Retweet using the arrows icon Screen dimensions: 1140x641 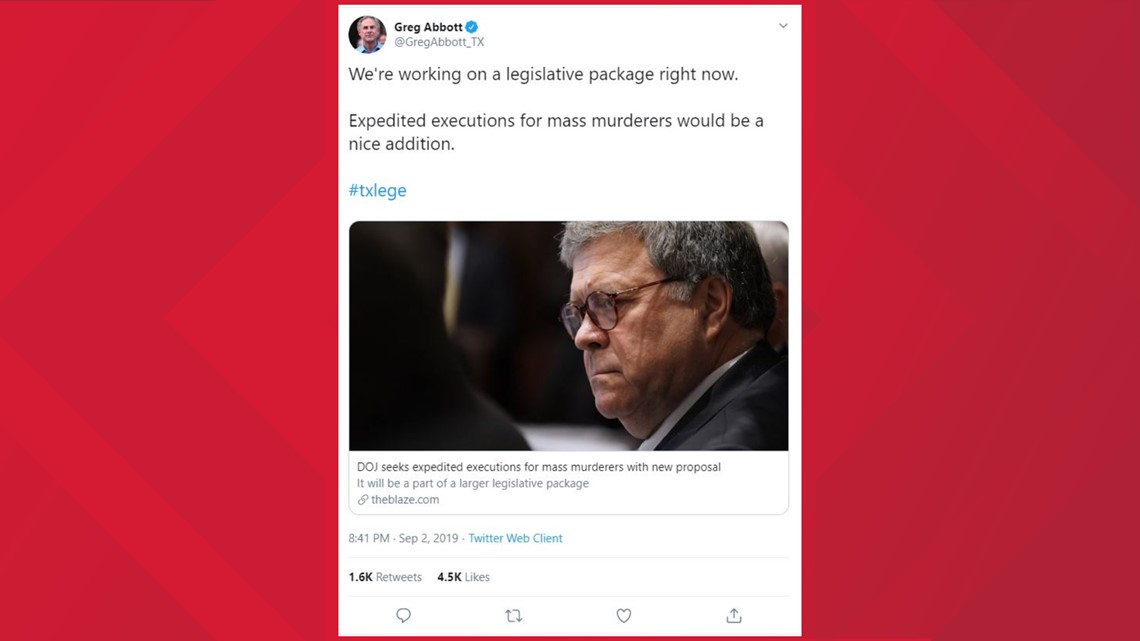click(513, 616)
